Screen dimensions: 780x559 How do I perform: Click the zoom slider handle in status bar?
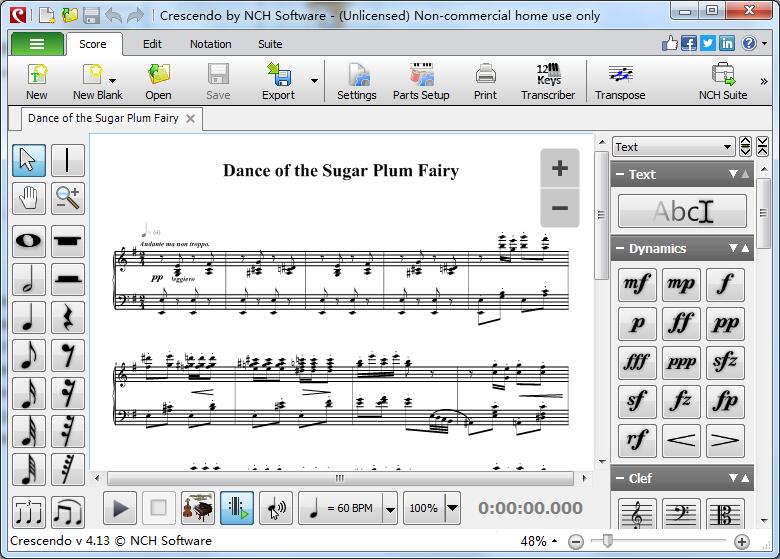click(607, 541)
